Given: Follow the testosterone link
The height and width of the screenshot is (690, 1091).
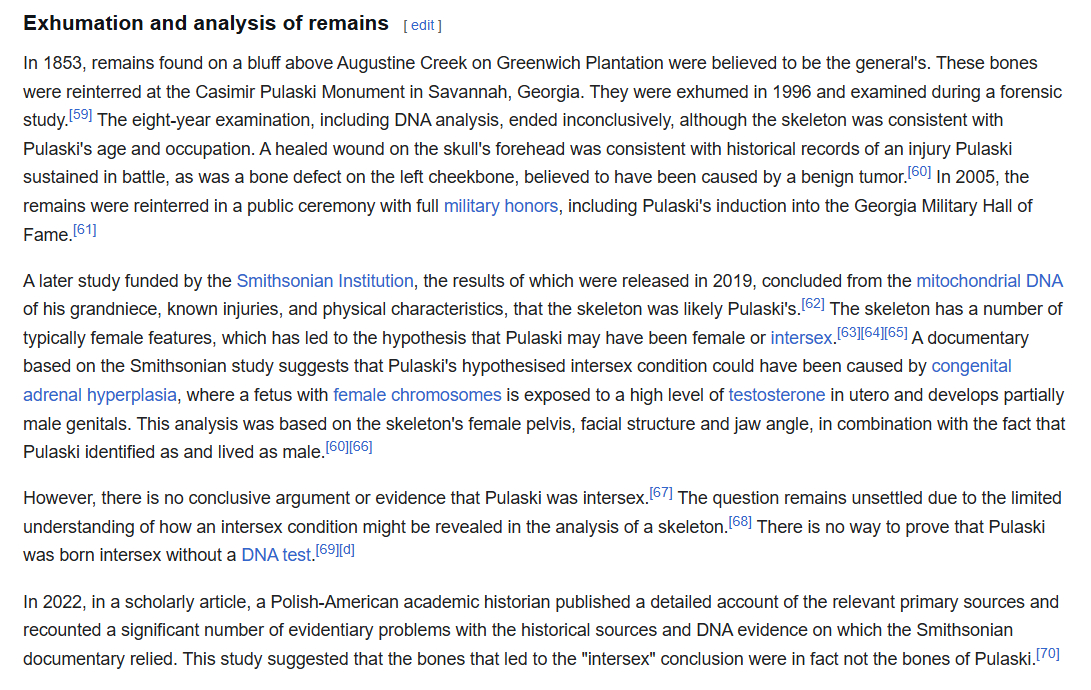Looking at the screenshot, I should (776, 395).
